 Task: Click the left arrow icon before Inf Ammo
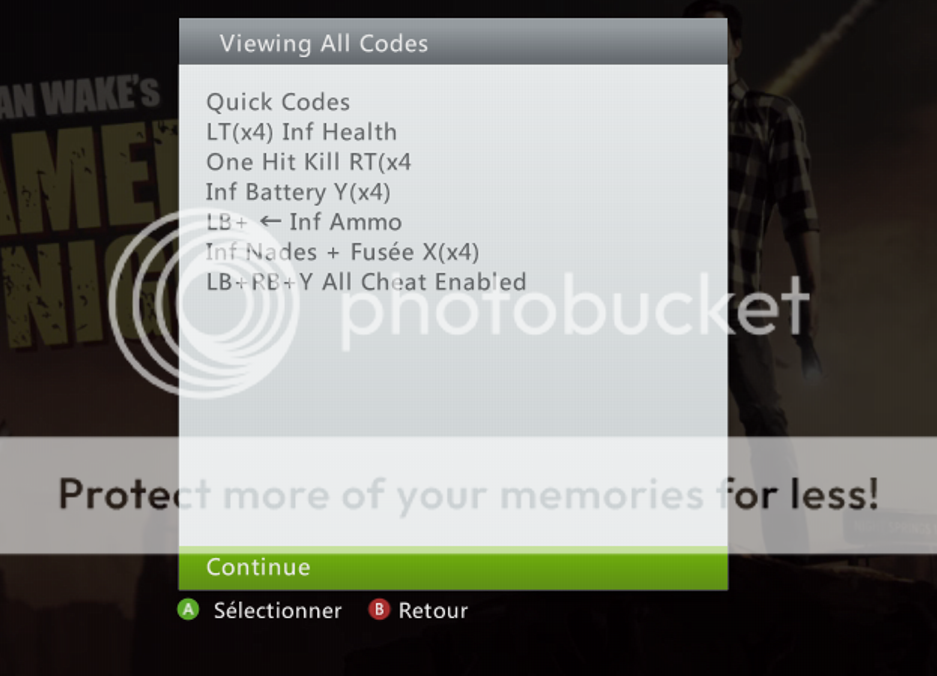(270, 221)
